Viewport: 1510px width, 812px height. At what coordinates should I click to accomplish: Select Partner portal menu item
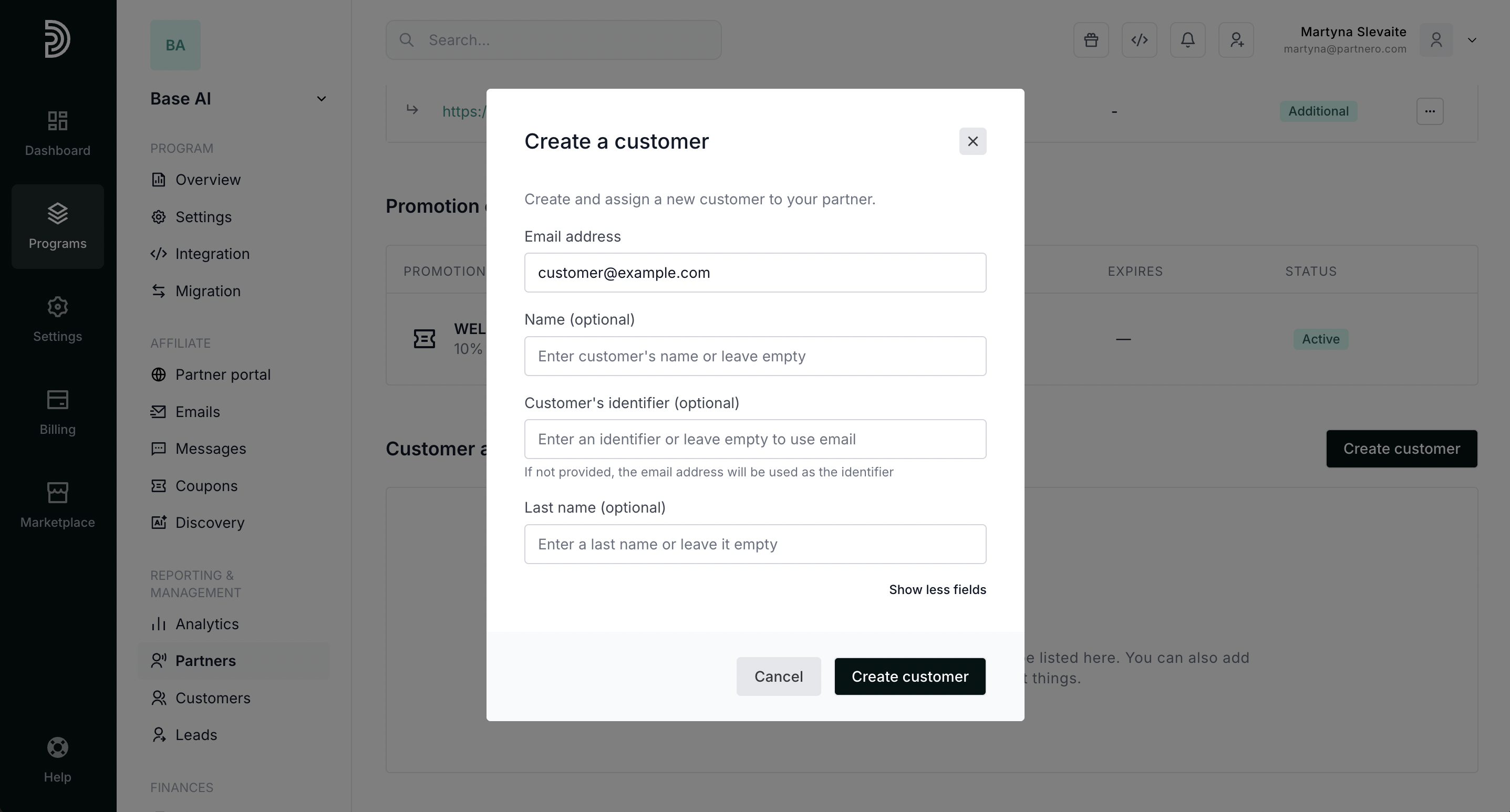223,374
